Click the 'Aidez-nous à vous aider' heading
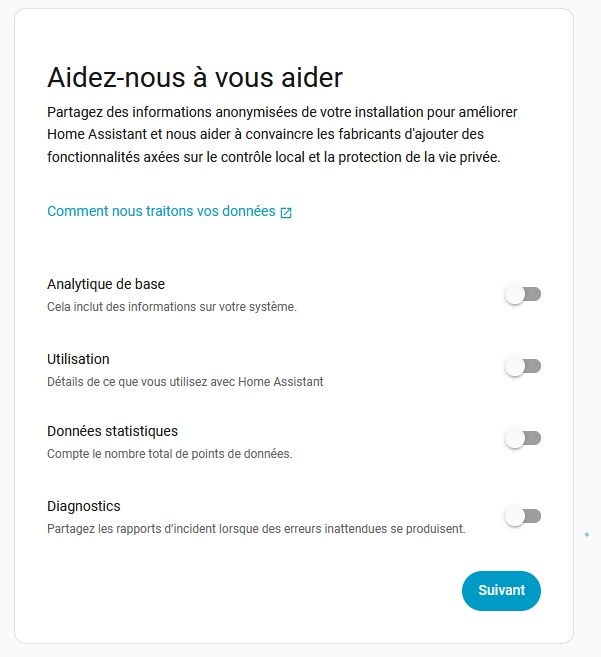601x657 pixels. [x=195, y=77]
